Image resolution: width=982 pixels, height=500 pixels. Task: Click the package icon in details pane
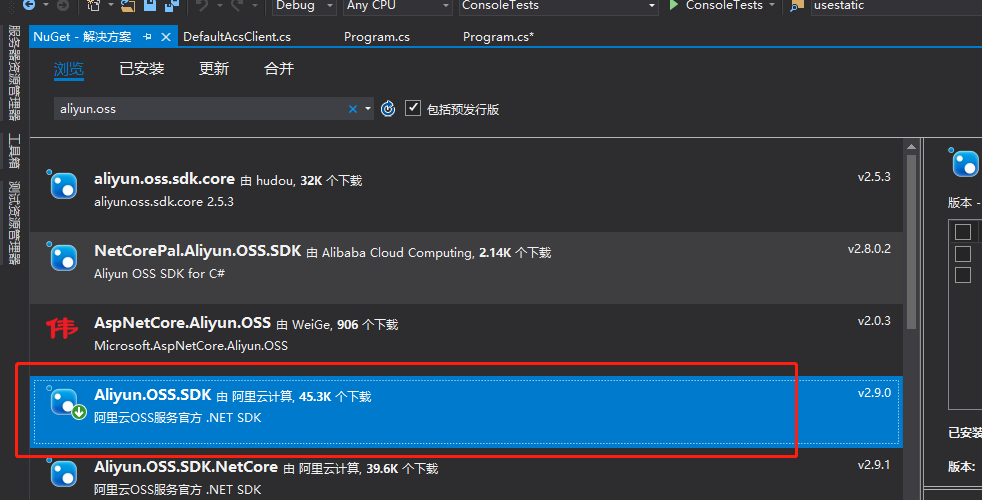[964, 163]
